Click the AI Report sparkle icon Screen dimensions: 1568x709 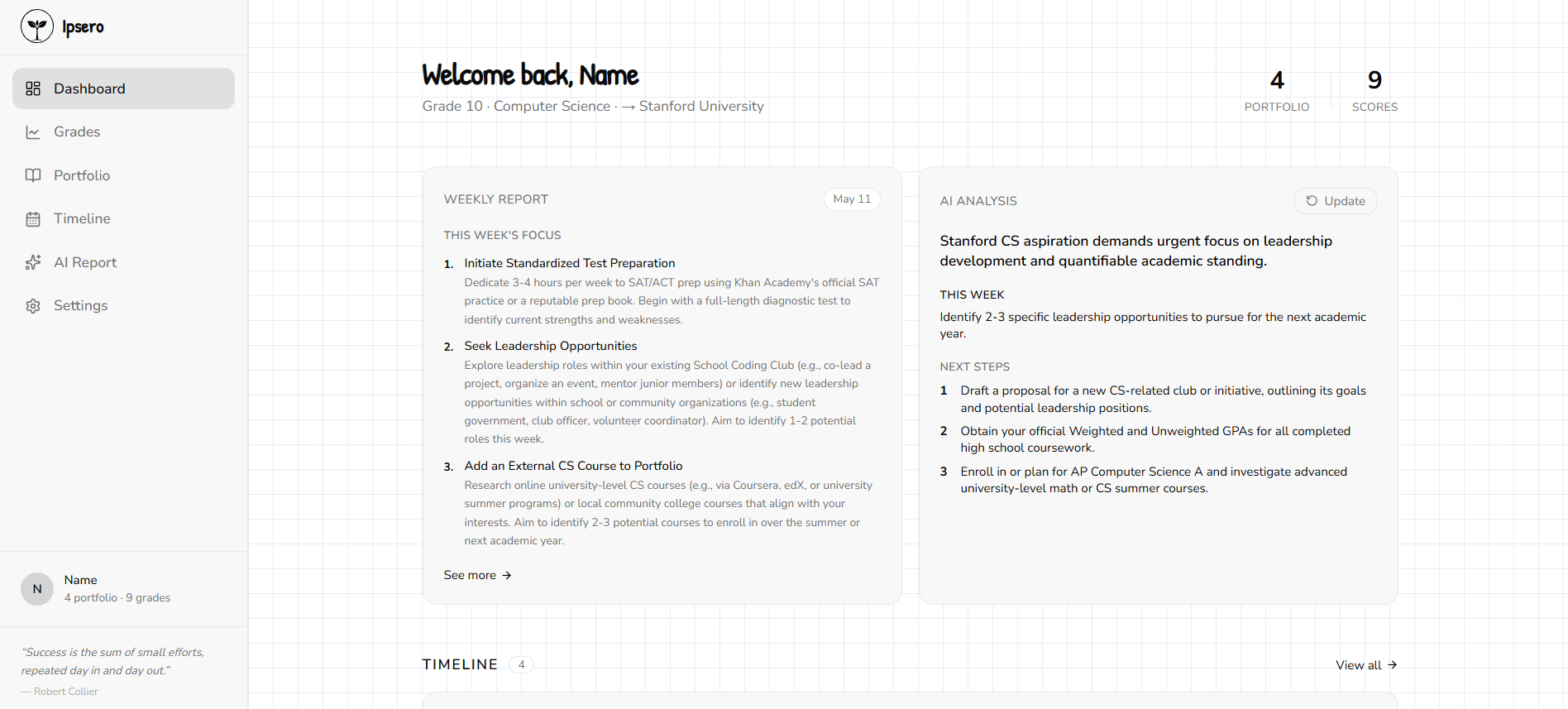[33, 262]
